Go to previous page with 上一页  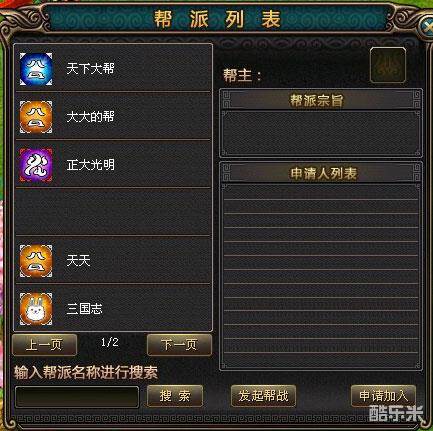[x=44, y=345]
